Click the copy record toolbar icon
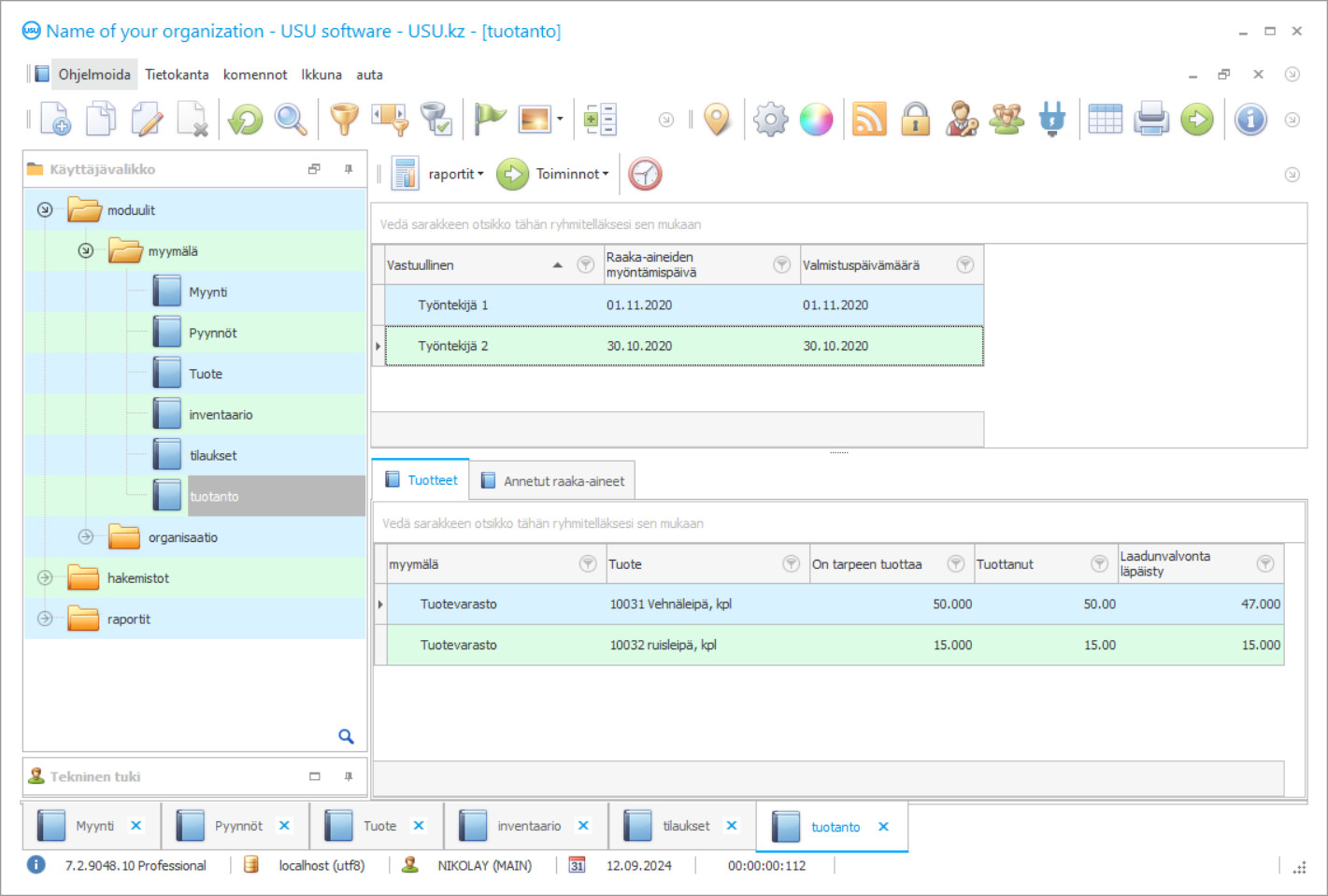The height and width of the screenshot is (896, 1328). pos(101,120)
